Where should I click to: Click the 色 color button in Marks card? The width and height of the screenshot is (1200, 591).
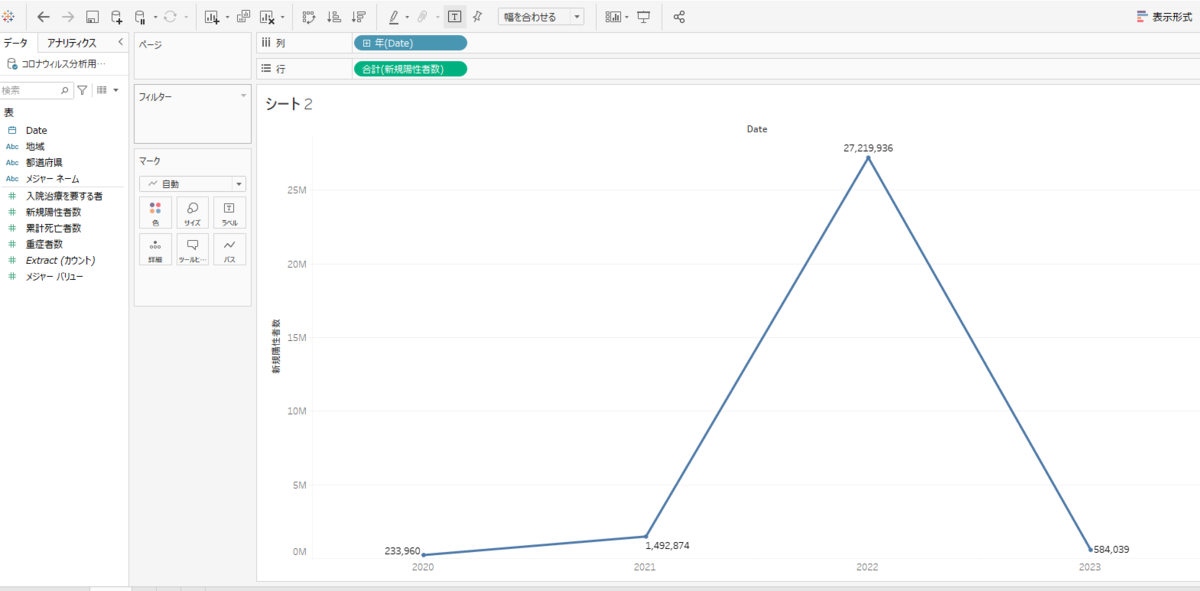point(155,213)
